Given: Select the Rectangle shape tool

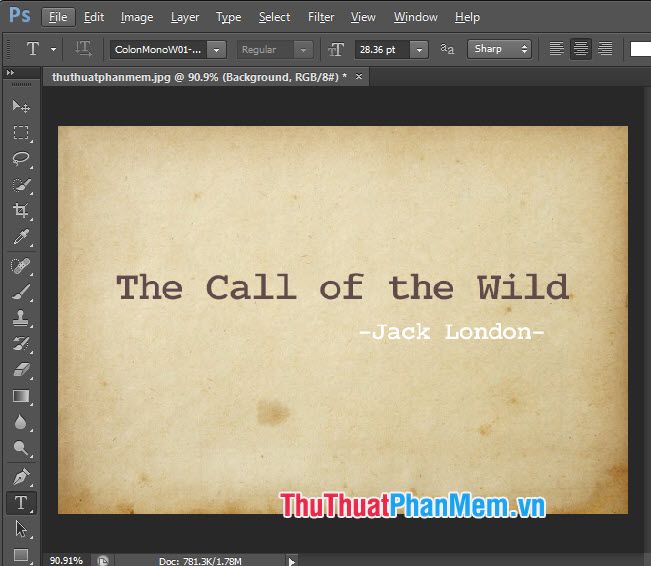Looking at the screenshot, I should pyautogui.click(x=21, y=555).
